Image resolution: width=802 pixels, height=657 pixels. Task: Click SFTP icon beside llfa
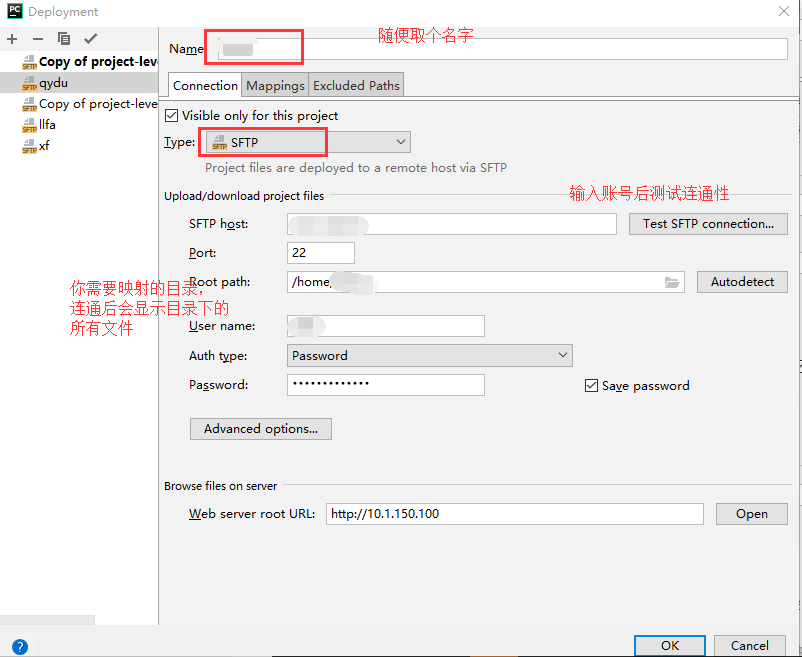coord(29,125)
